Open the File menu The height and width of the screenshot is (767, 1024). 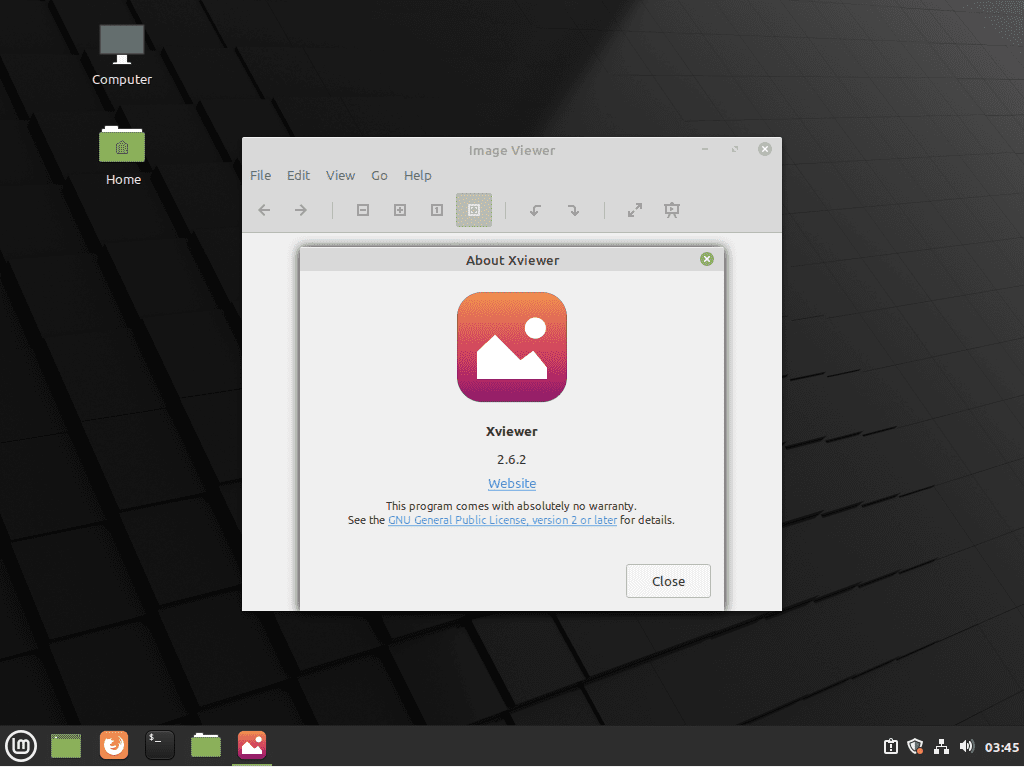(x=260, y=175)
